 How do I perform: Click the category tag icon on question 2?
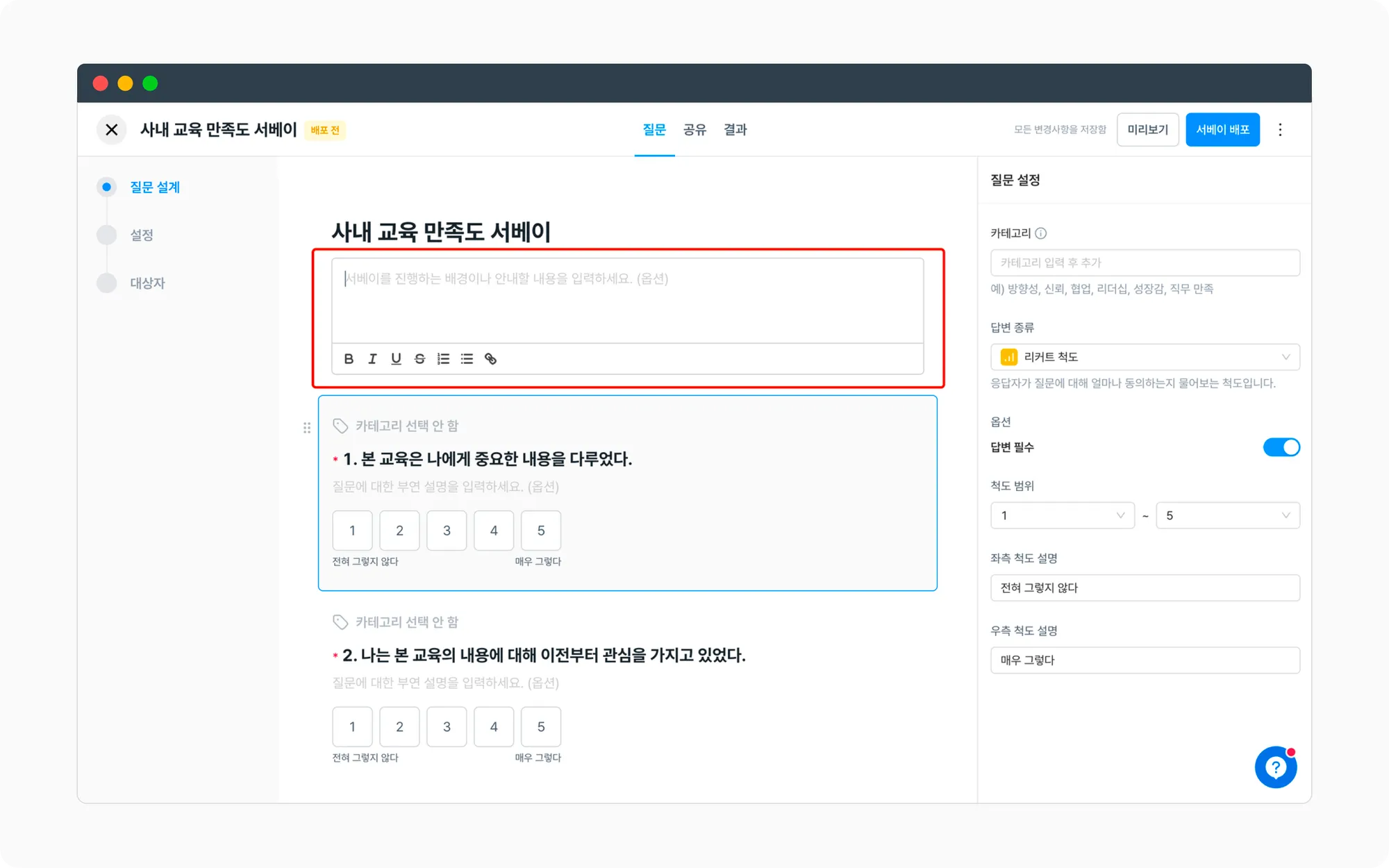coord(340,622)
